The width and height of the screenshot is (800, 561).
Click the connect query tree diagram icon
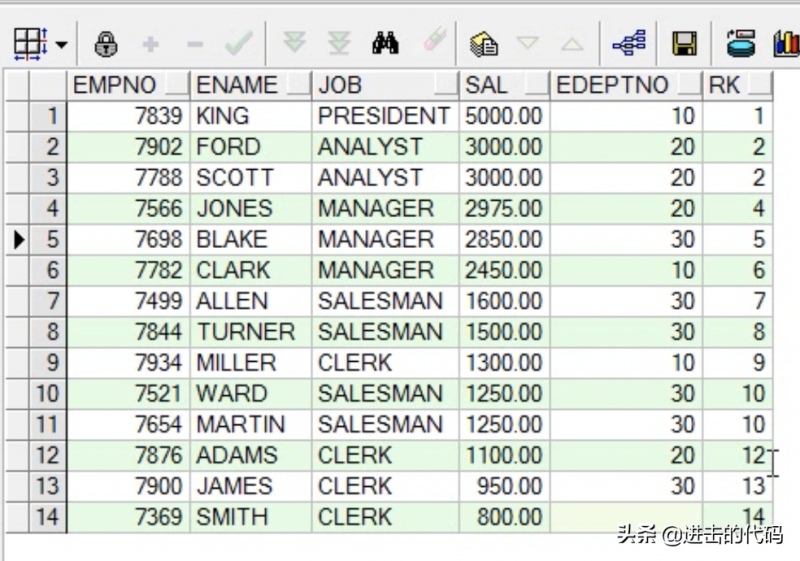(629, 43)
